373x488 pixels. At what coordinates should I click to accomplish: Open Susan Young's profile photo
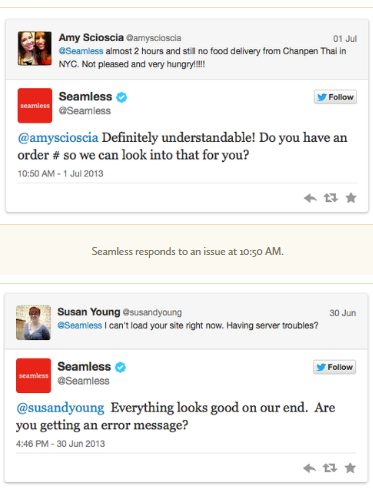pos(33,322)
